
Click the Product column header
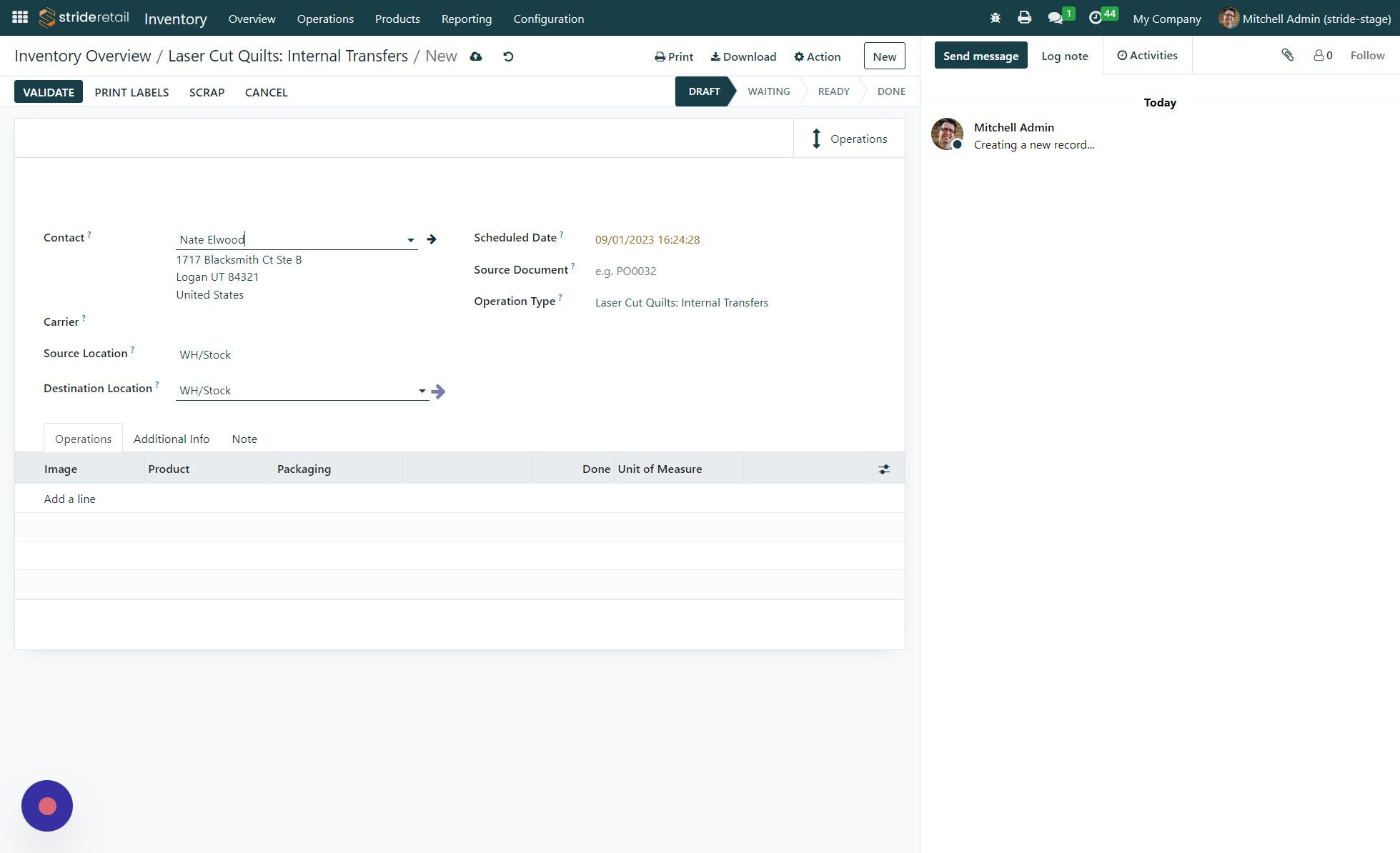[209, 469]
